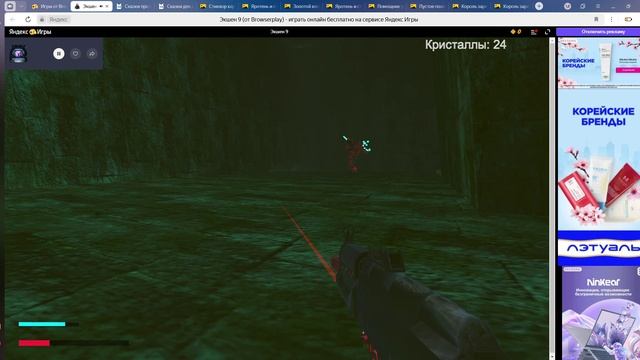This screenshot has height=360, width=640.
Task: Click Отключить рекламу button
Action: (598, 32)
